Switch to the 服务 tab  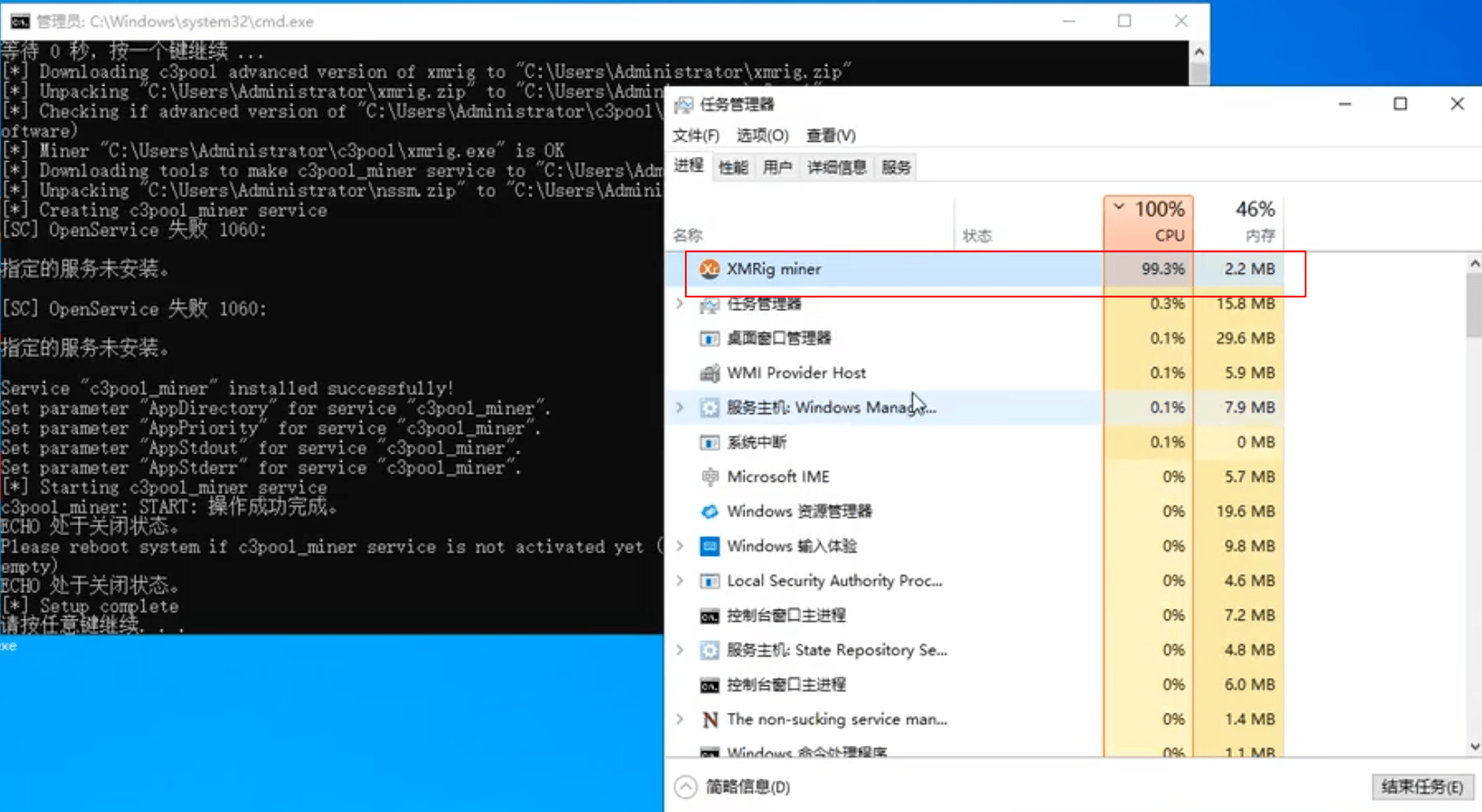point(896,167)
